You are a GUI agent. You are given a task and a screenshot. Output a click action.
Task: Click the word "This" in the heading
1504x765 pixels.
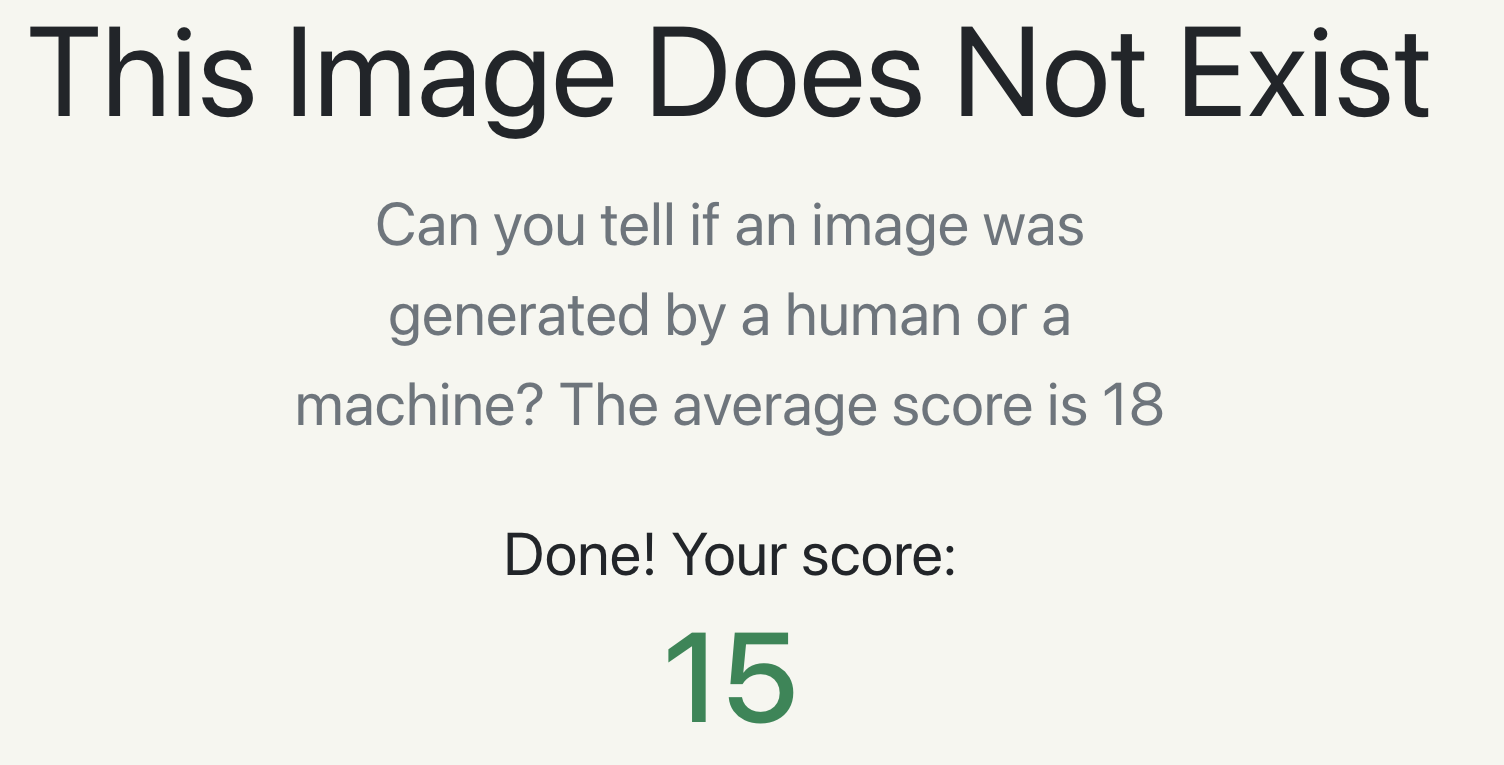(142, 75)
